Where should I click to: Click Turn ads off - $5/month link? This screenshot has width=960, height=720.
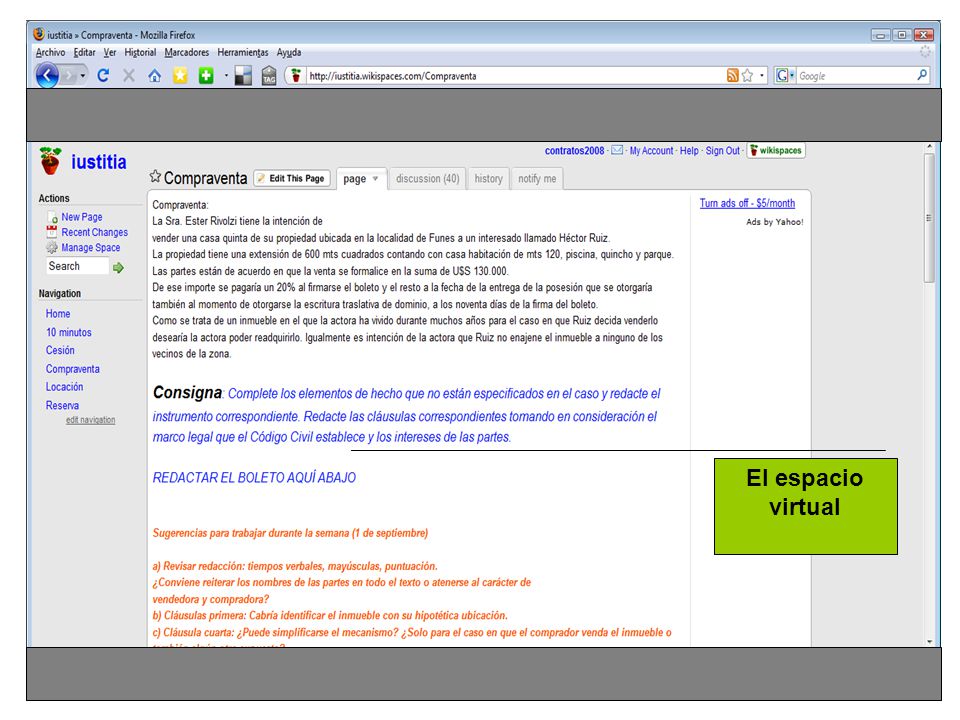pos(748,203)
